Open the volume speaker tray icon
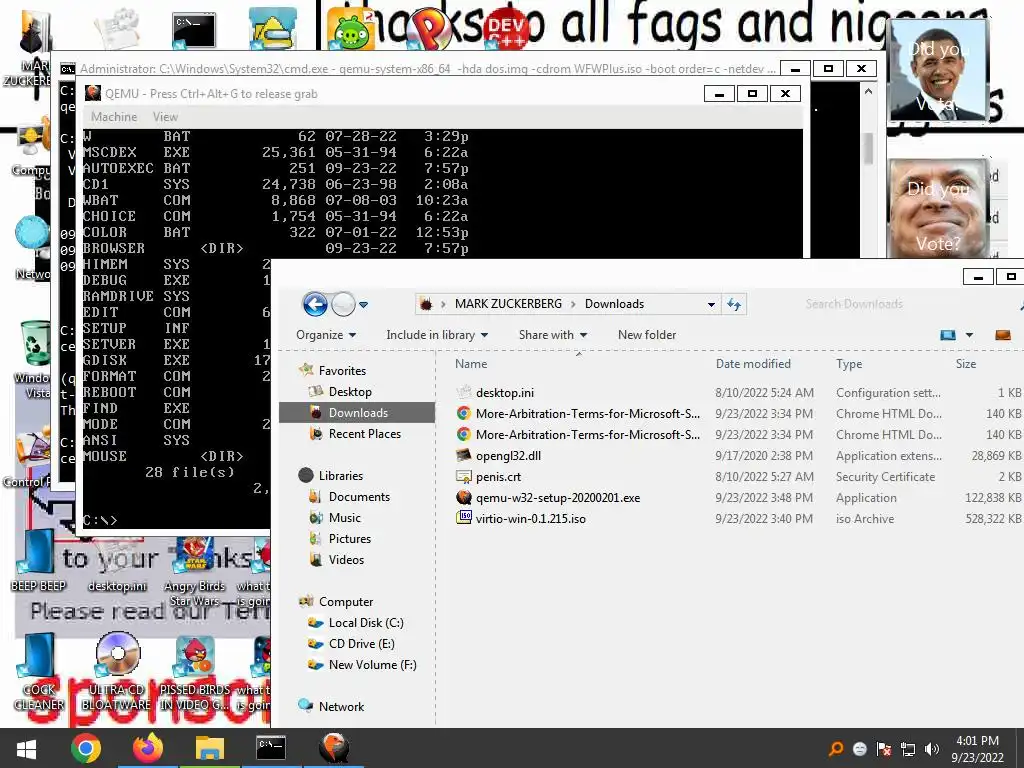 (x=931, y=749)
